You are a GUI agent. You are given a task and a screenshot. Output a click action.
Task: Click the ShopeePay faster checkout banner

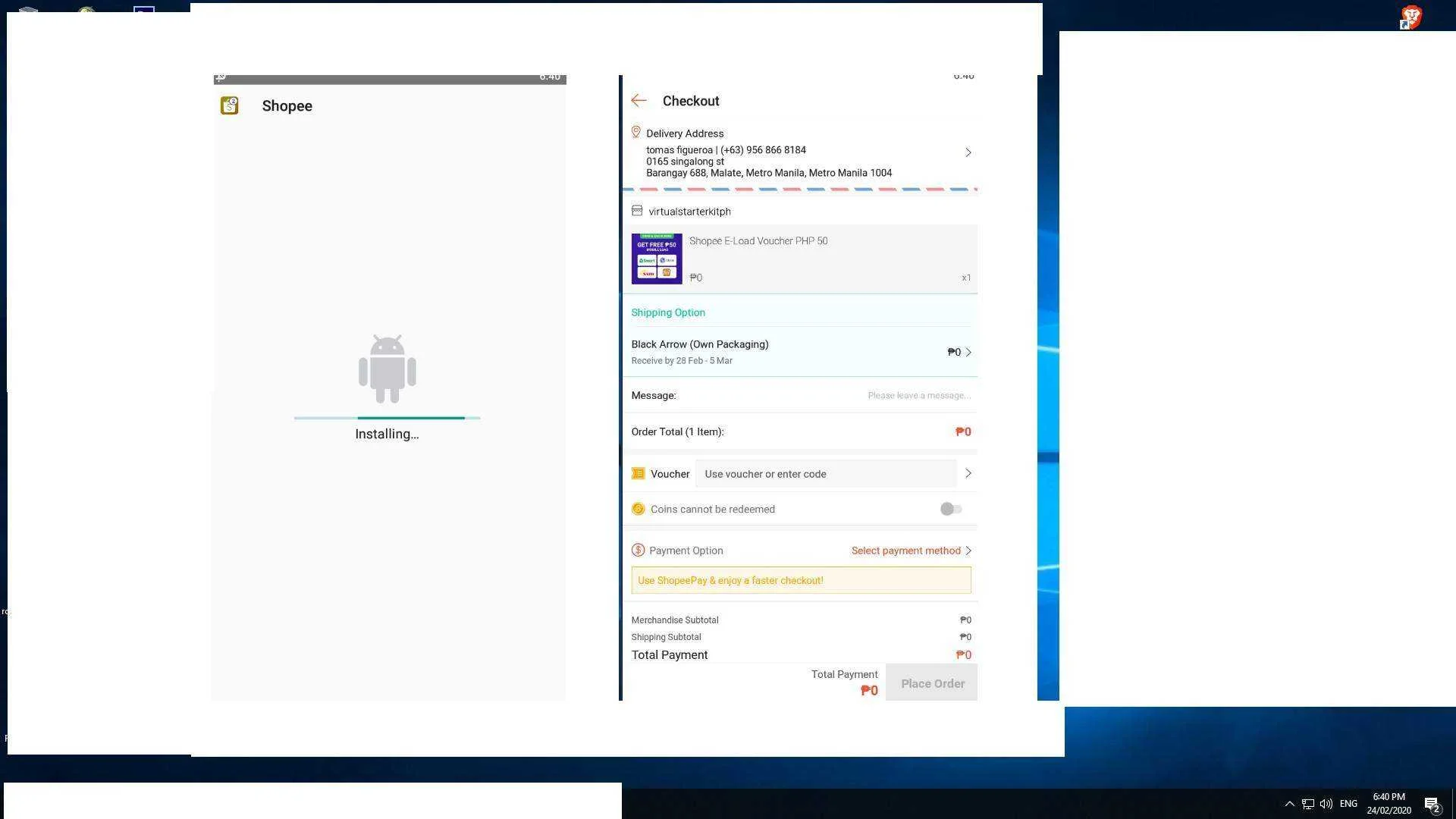(x=801, y=580)
